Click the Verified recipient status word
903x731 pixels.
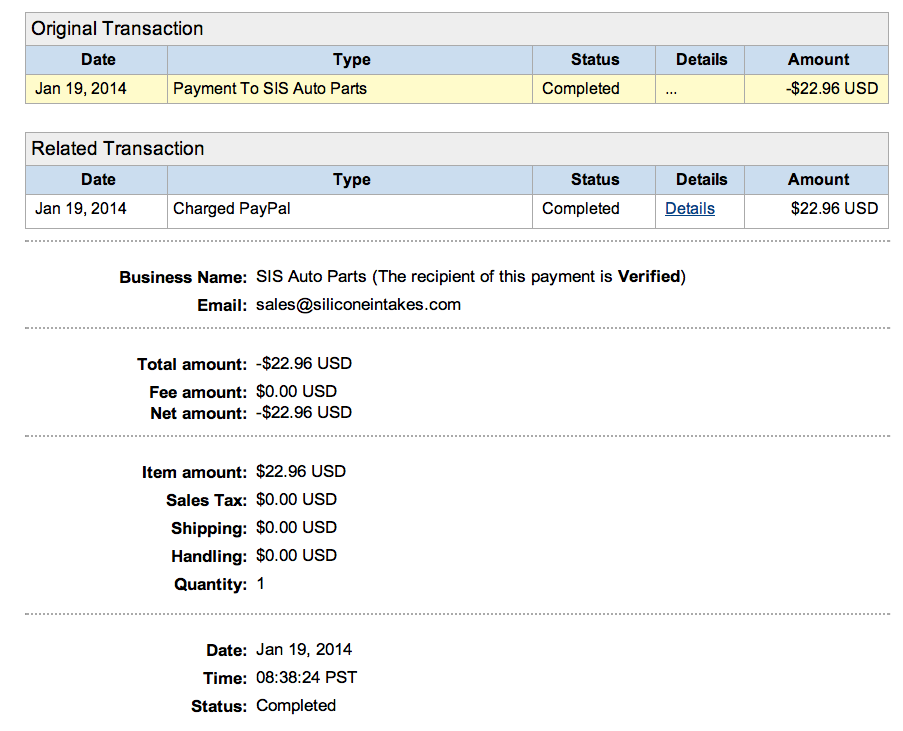click(x=649, y=277)
